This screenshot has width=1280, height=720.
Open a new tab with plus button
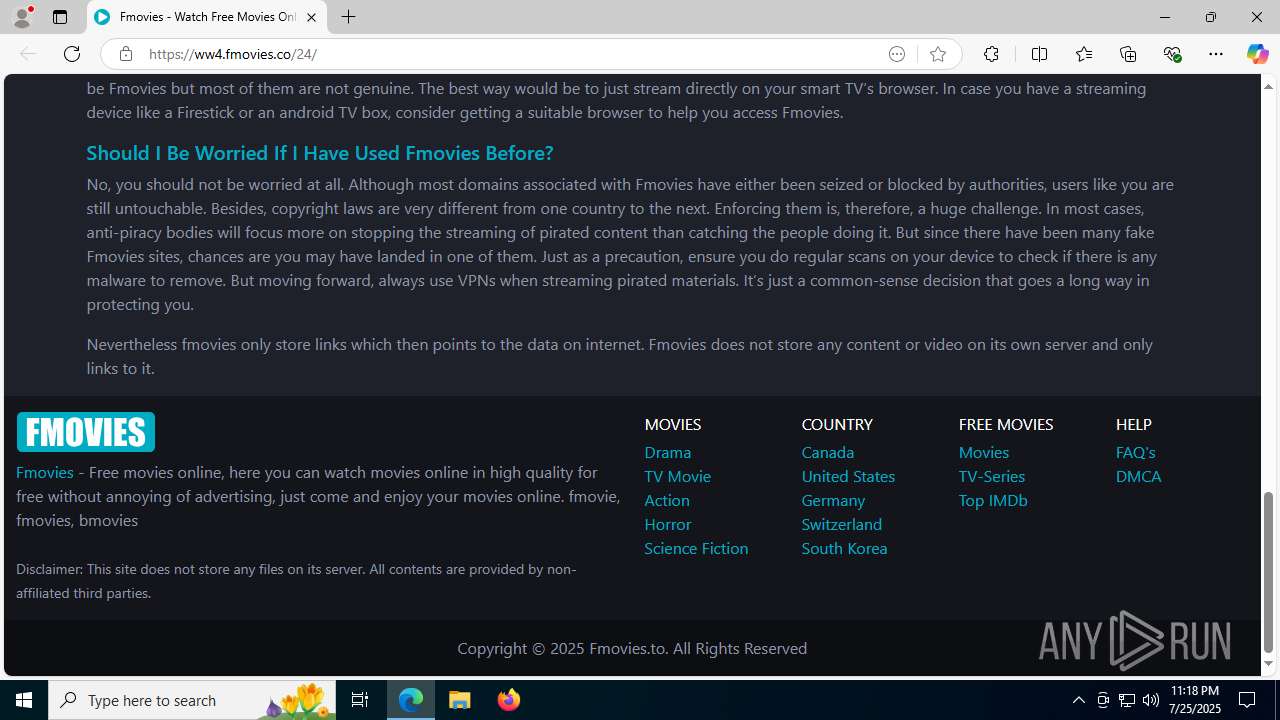[x=348, y=17]
